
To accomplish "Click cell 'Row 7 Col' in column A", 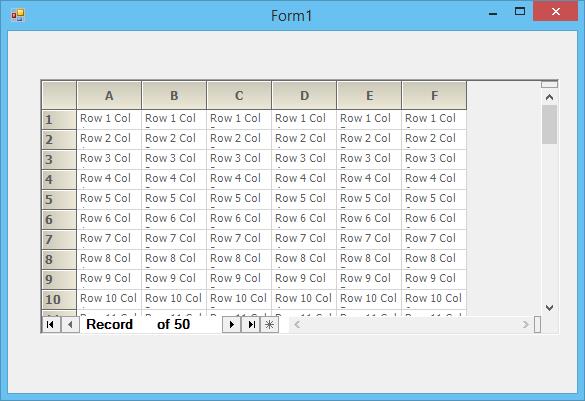I will point(109,240).
